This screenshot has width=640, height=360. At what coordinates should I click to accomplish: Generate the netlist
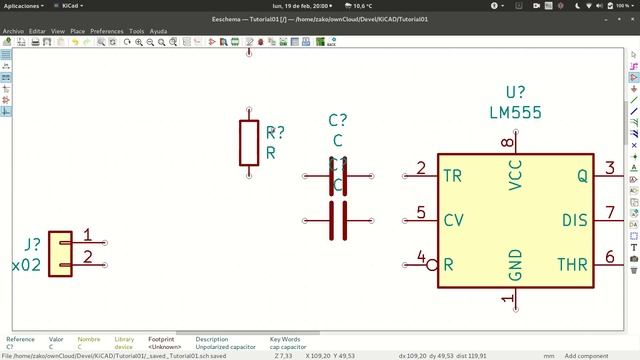pyautogui.click(x=283, y=42)
